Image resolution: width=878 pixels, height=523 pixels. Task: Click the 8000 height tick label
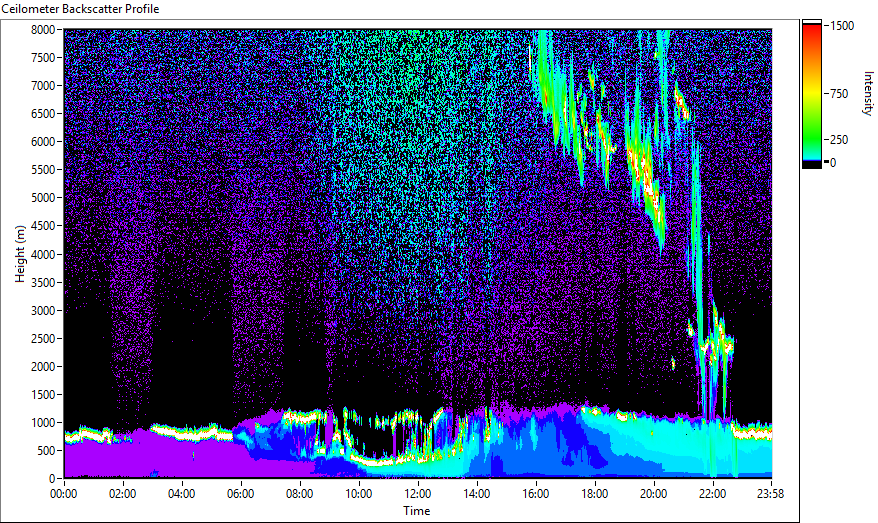click(43, 30)
